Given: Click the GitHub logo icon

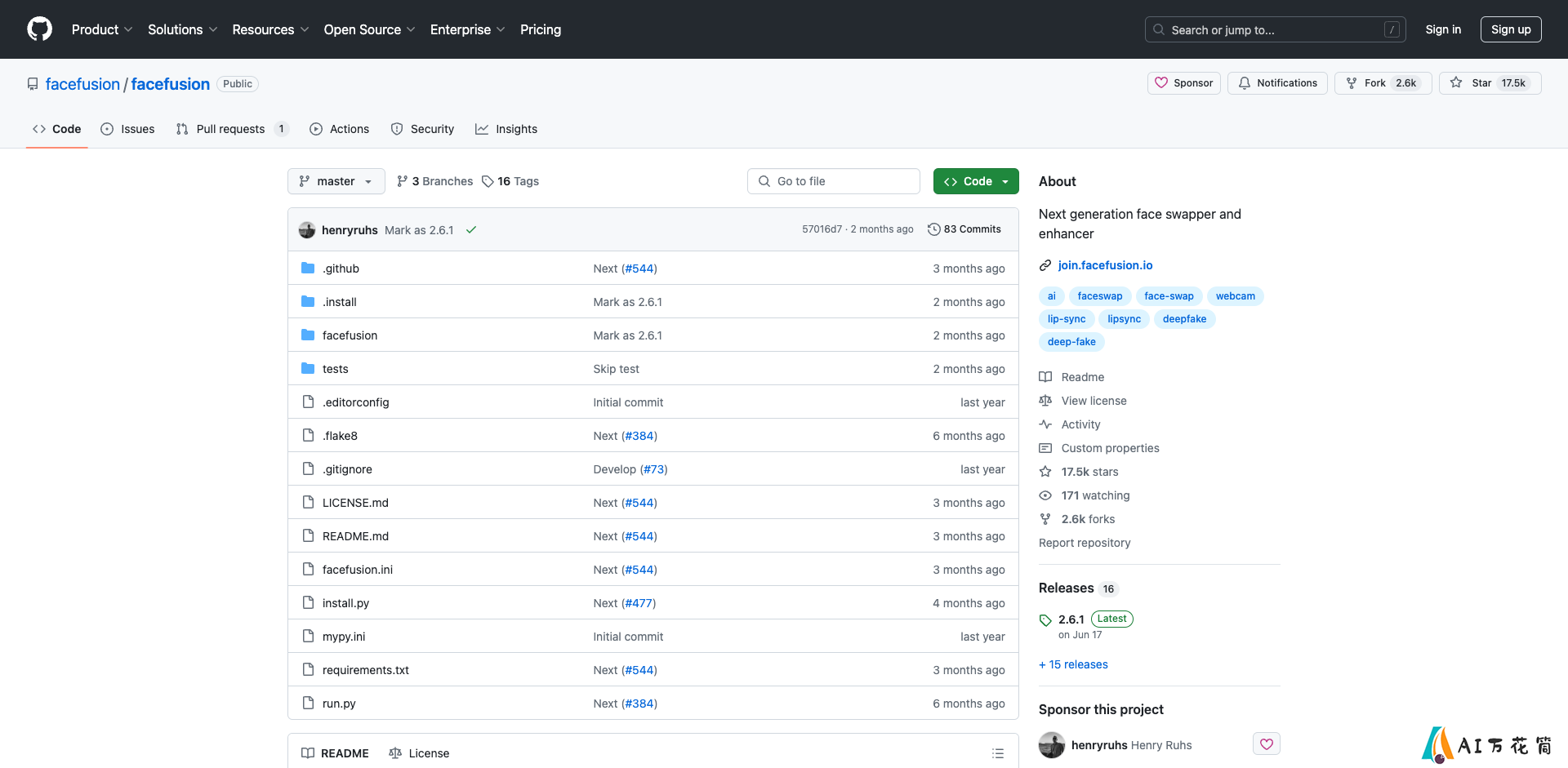Looking at the screenshot, I should pyautogui.click(x=39, y=29).
